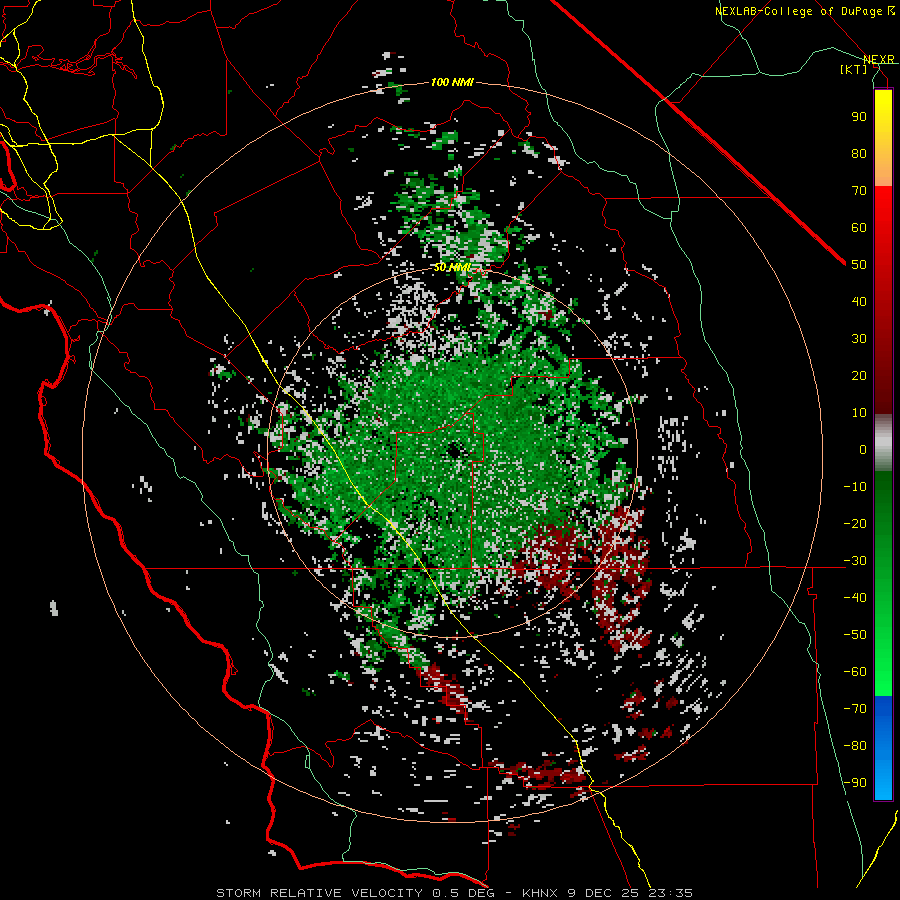Select the 50 NMI range ring label
Viewport: 900px width, 900px height.
452,267
